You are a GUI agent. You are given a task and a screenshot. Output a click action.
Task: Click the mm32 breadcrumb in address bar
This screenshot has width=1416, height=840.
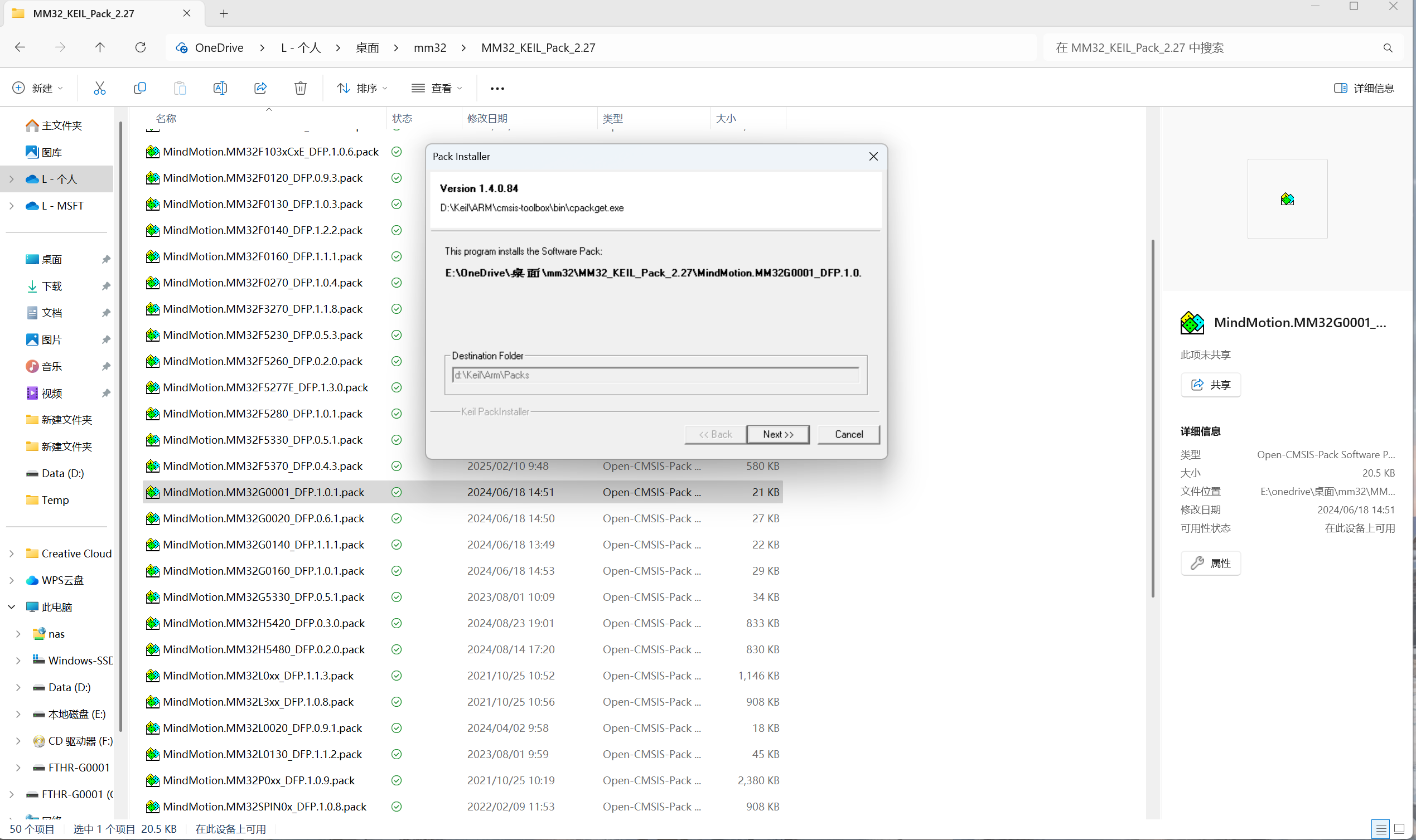[430, 47]
